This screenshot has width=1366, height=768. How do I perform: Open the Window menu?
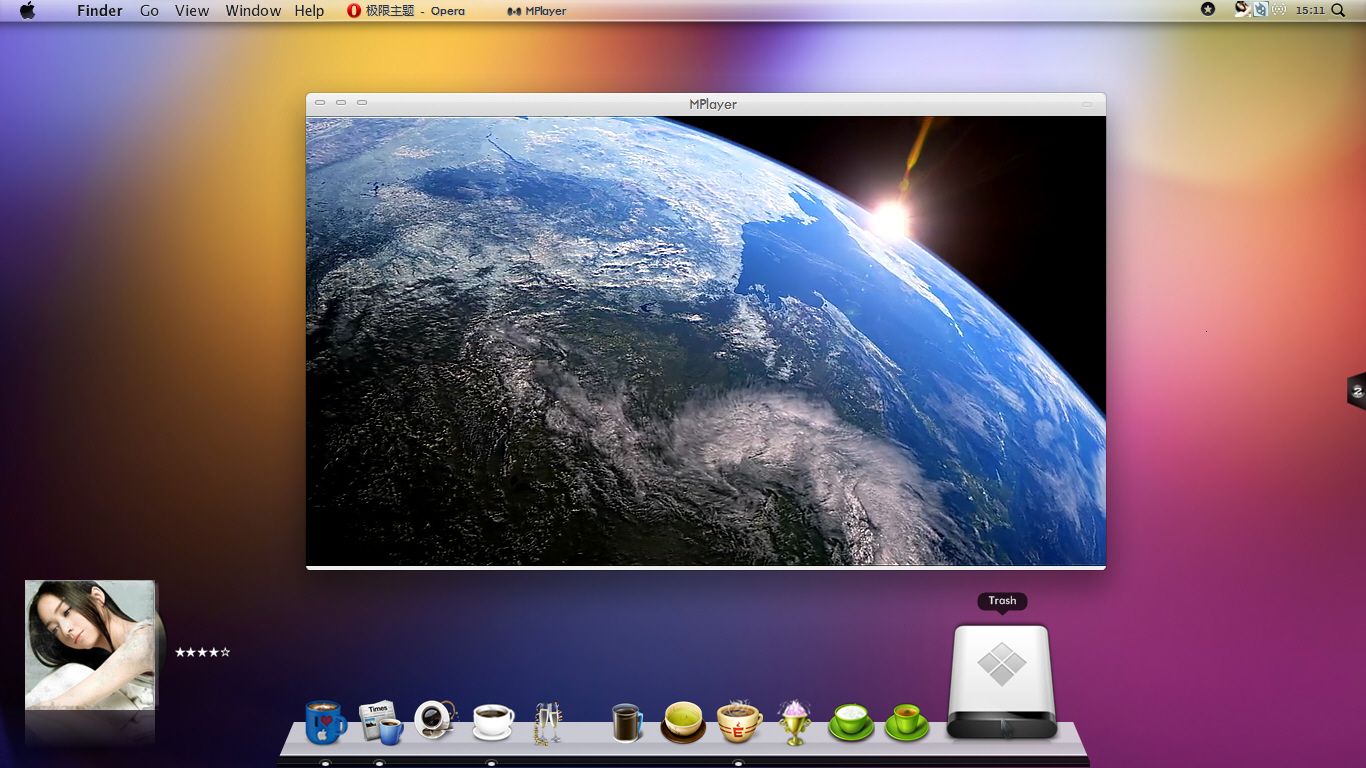[x=253, y=11]
